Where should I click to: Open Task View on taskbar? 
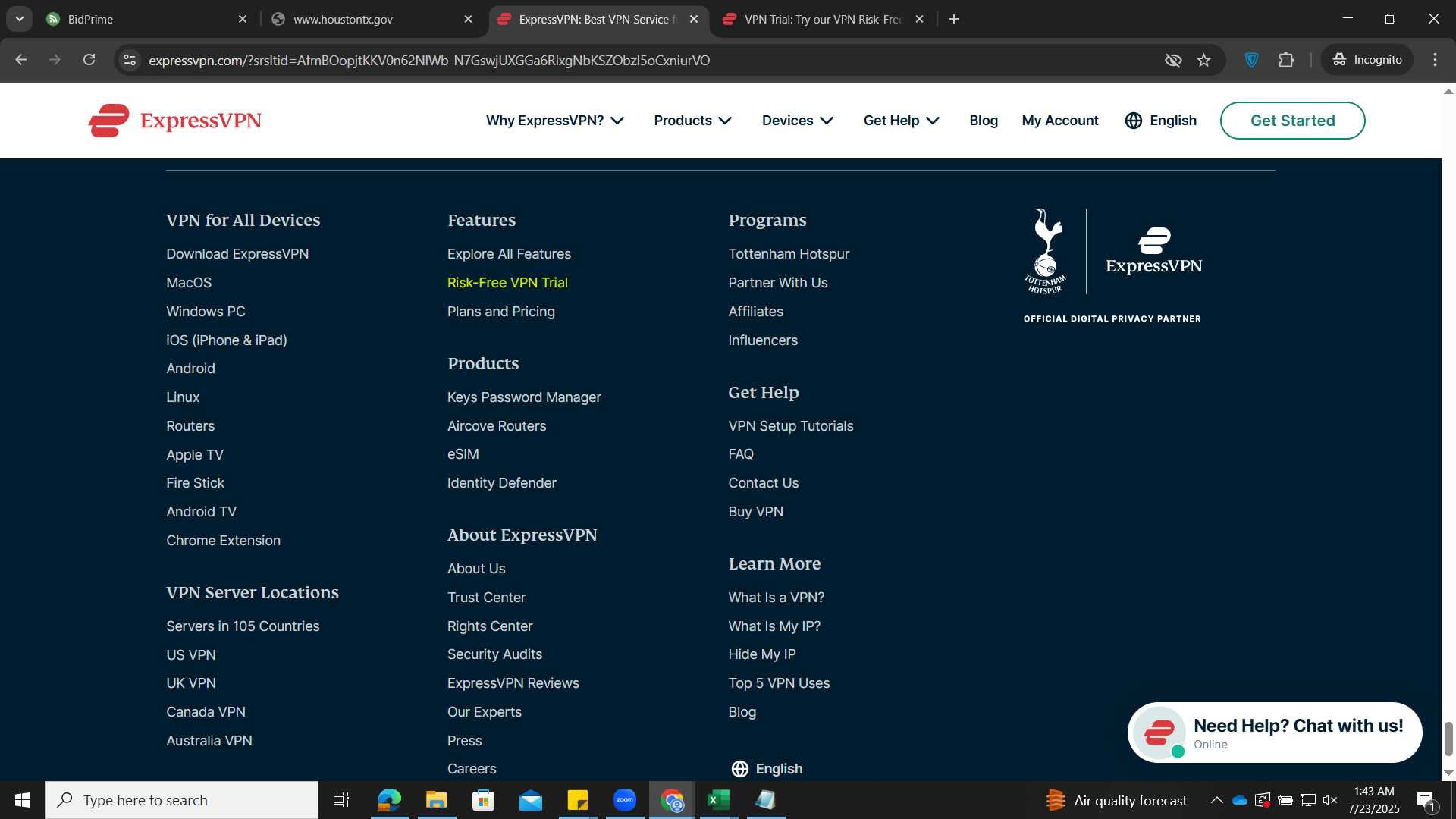(341, 800)
